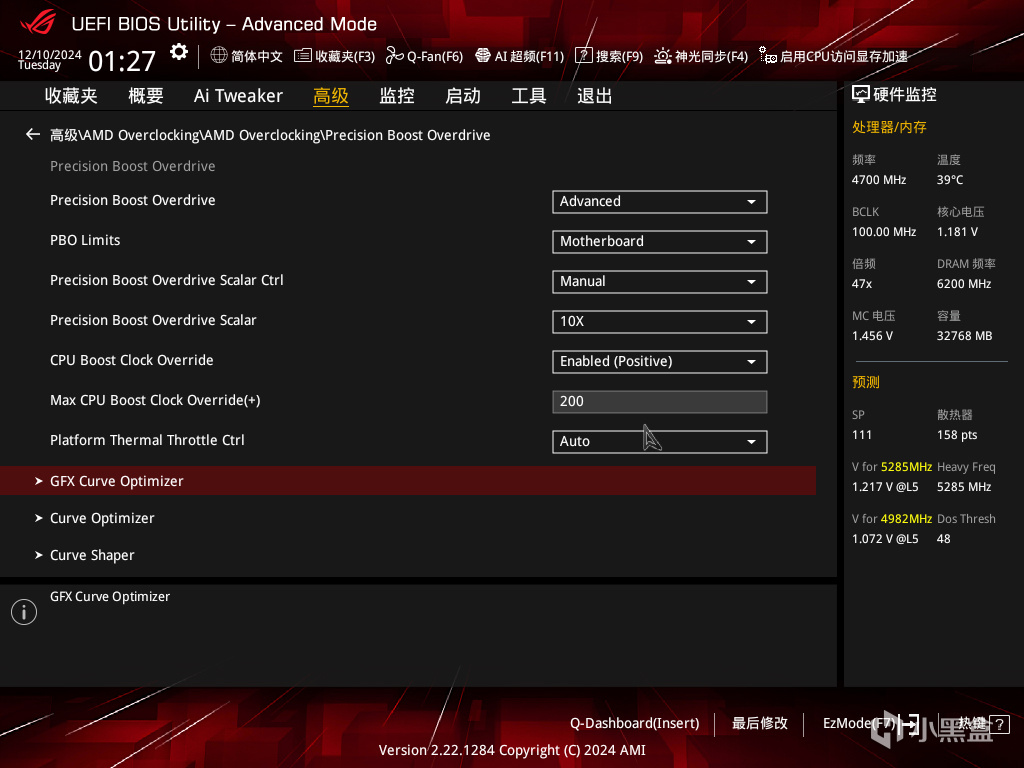Switch to the 启动 tab
Image resolution: width=1024 pixels, height=768 pixels.
click(463, 96)
